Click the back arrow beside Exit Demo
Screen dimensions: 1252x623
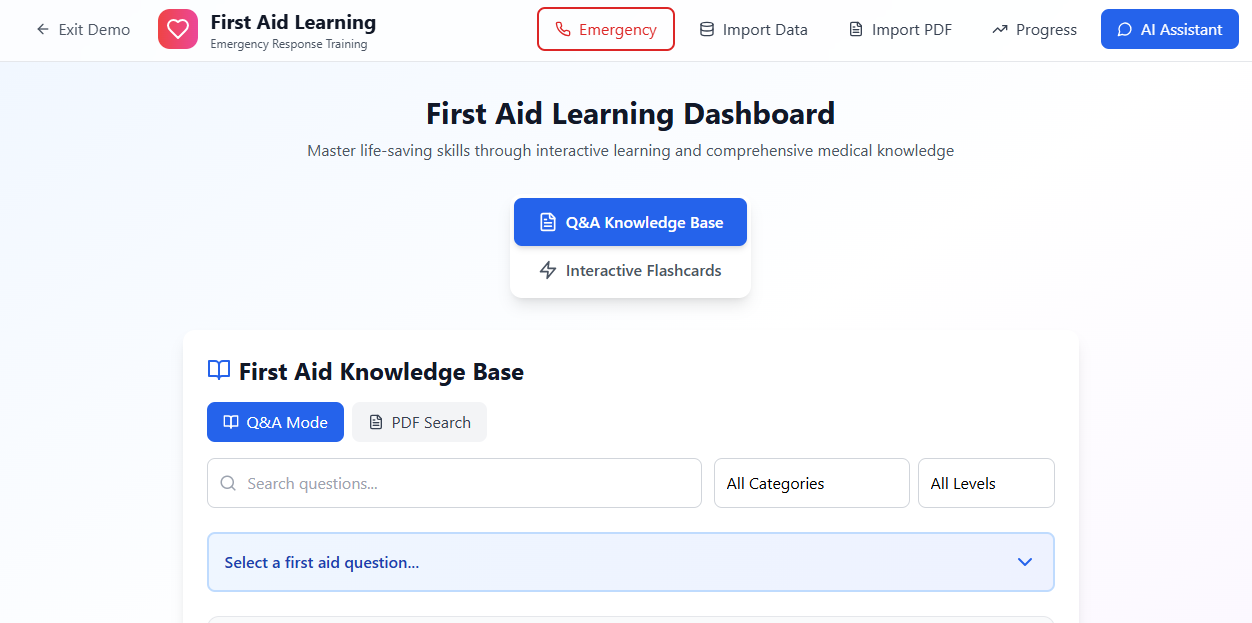(42, 30)
